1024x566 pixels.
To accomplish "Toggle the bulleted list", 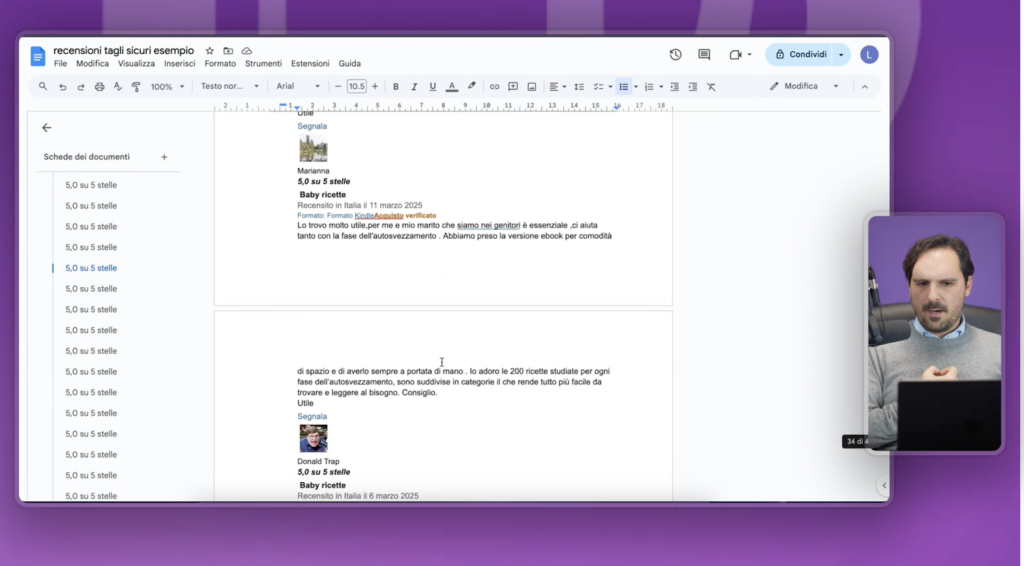I will 623,87.
